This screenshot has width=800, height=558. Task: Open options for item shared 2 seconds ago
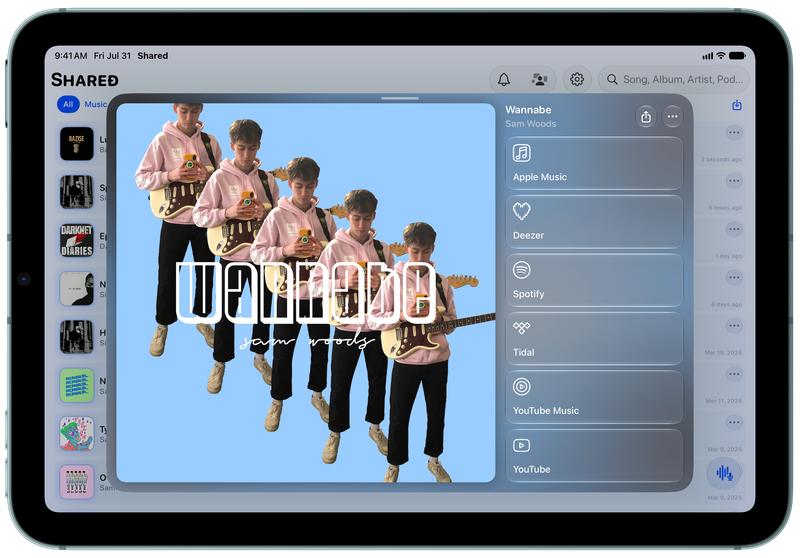(734, 133)
